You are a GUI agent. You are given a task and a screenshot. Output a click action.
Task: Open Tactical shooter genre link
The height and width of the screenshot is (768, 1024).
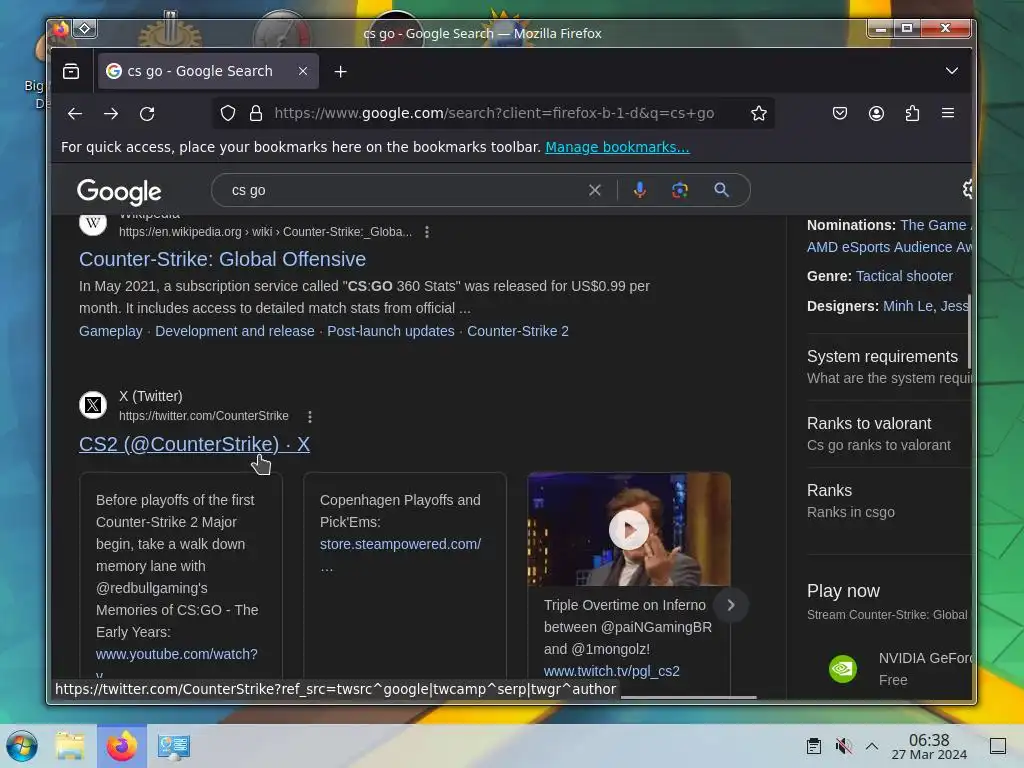point(904,276)
